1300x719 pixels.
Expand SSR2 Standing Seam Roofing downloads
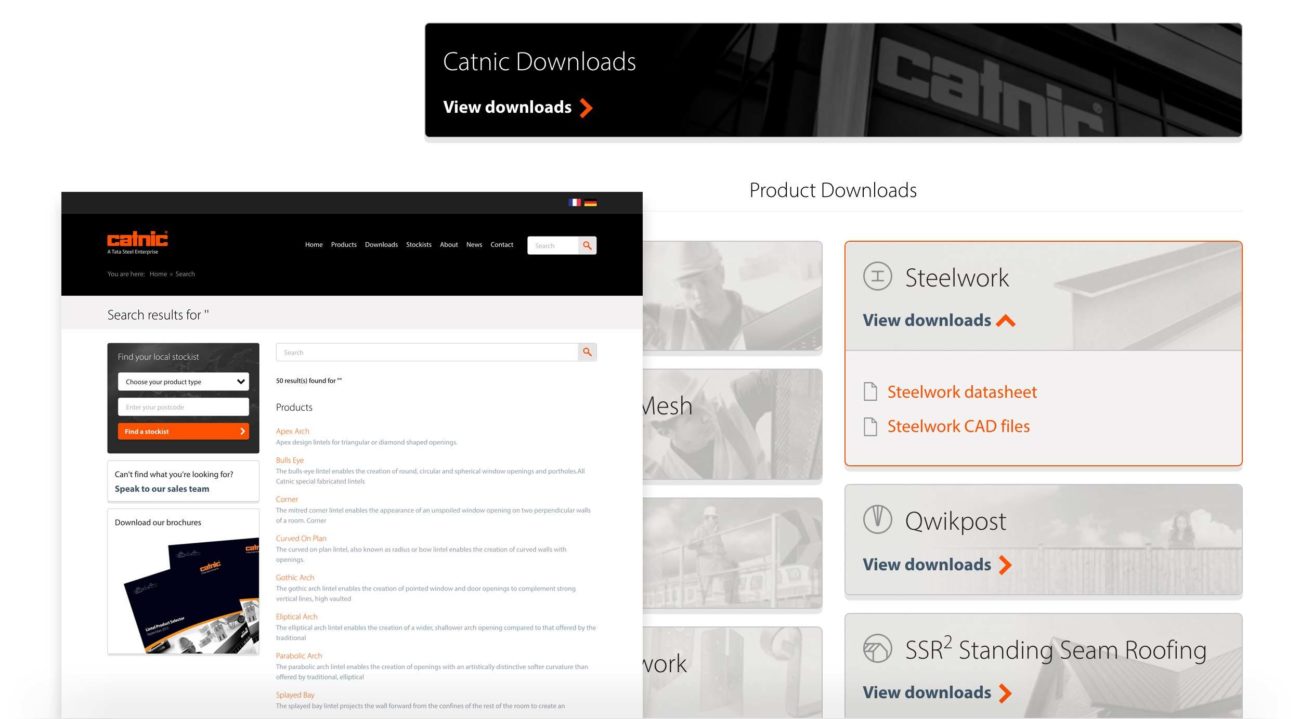pyautogui.click(x=1005, y=693)
